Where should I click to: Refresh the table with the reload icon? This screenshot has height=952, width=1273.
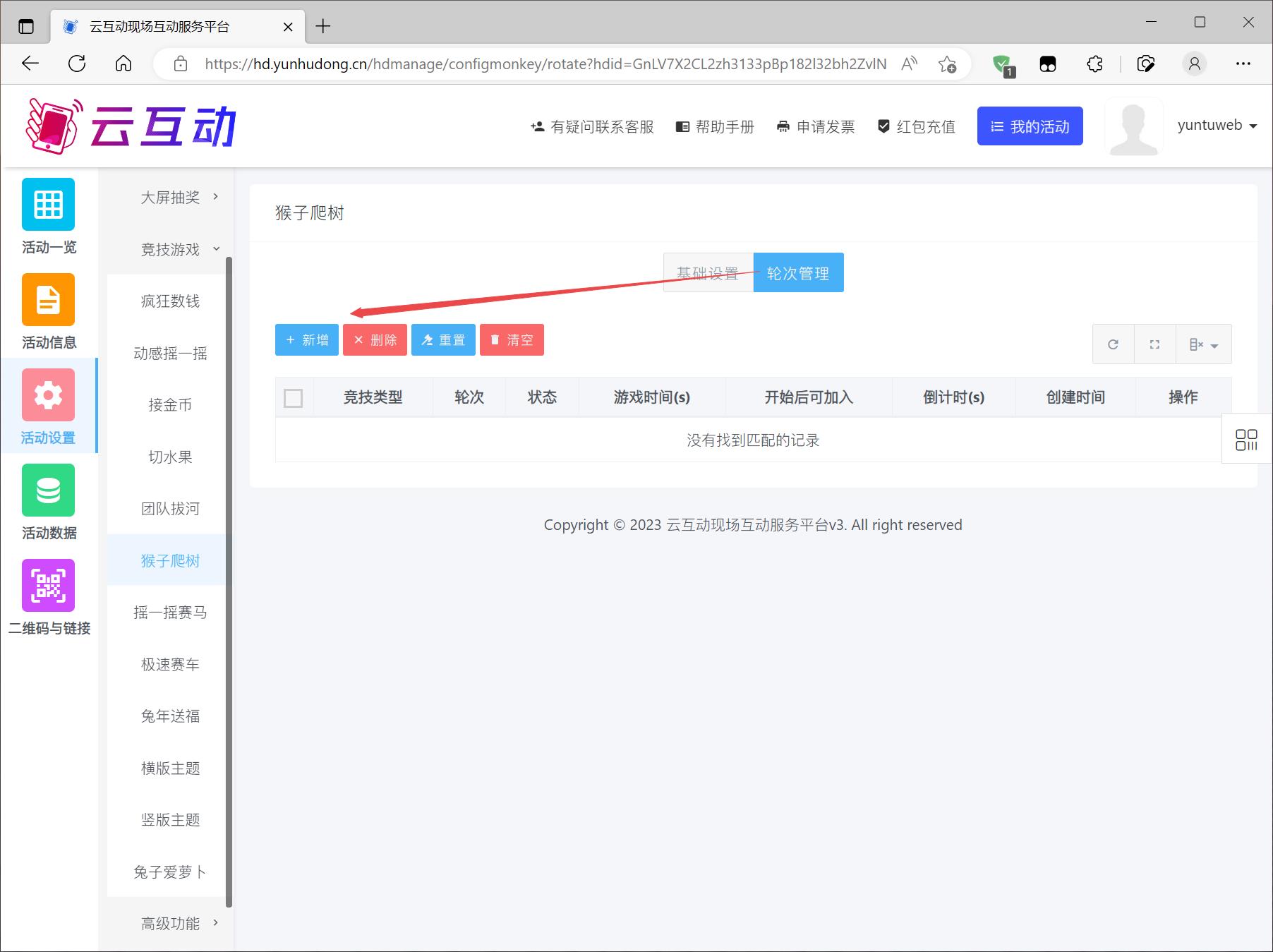(1113, 344)
